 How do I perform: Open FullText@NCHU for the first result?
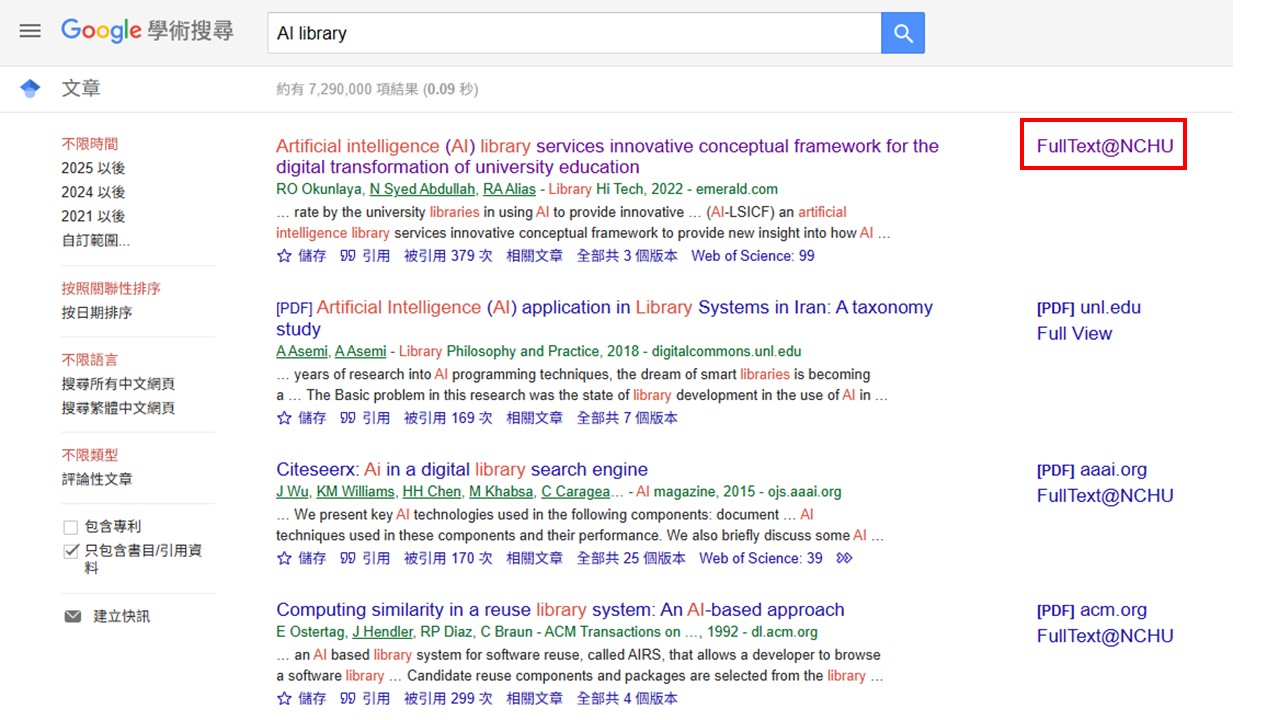[x=1105, y=146]
